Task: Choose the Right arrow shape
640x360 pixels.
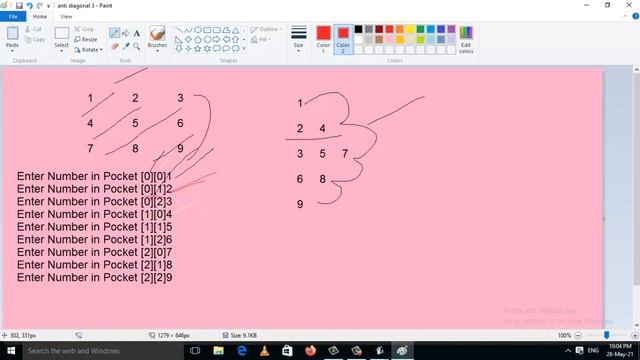Action: pyautogui.click(x=217, y=40)
